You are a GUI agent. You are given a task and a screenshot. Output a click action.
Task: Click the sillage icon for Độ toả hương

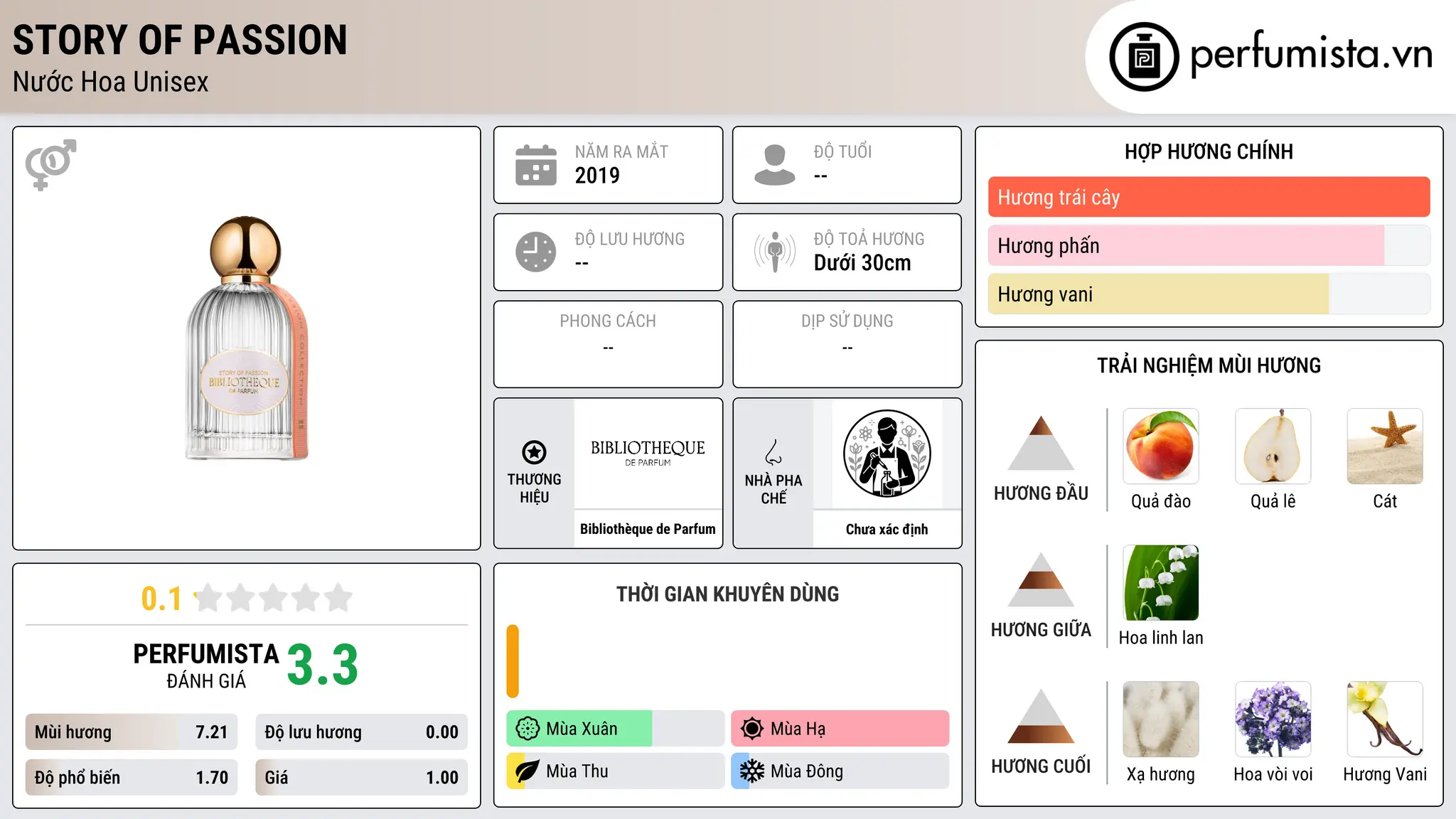point(774,252)
